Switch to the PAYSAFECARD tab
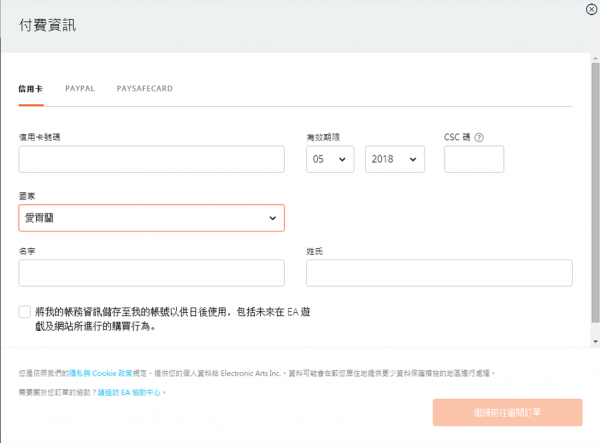Screen dimensions: 600x443 click(144, 89)
